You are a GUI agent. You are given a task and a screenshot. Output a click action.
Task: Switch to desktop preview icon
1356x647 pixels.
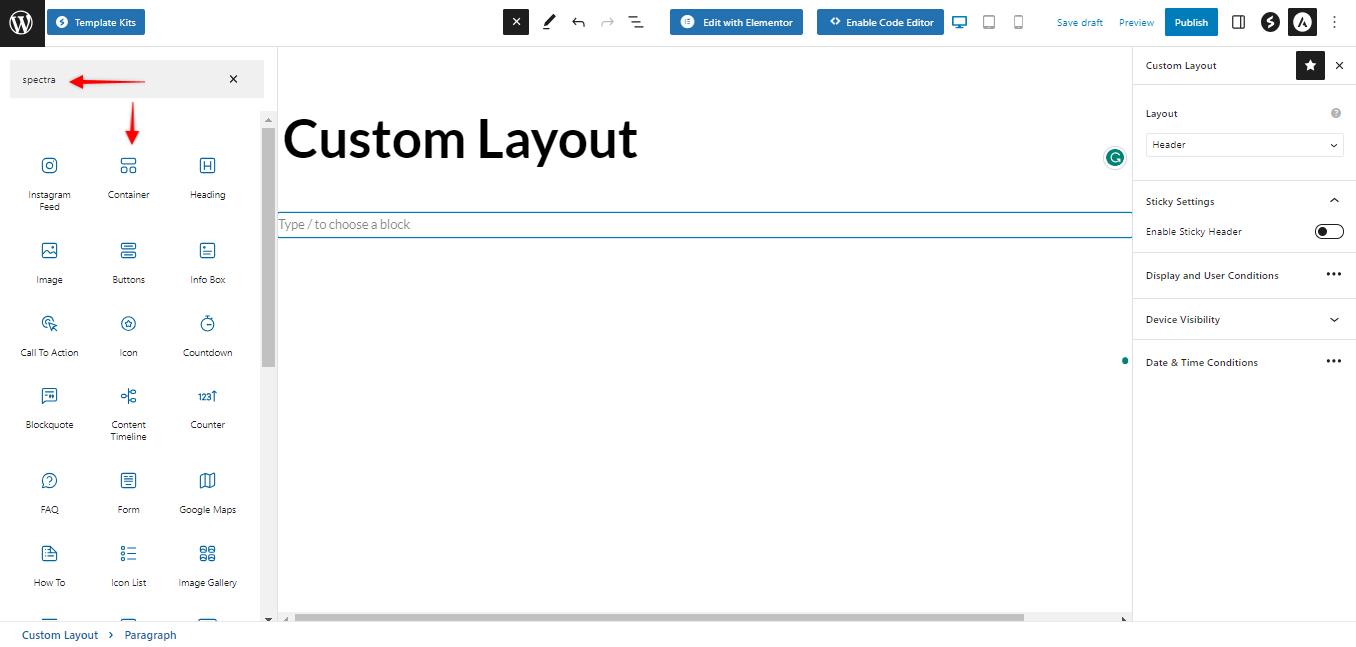(x=960, y=22)
